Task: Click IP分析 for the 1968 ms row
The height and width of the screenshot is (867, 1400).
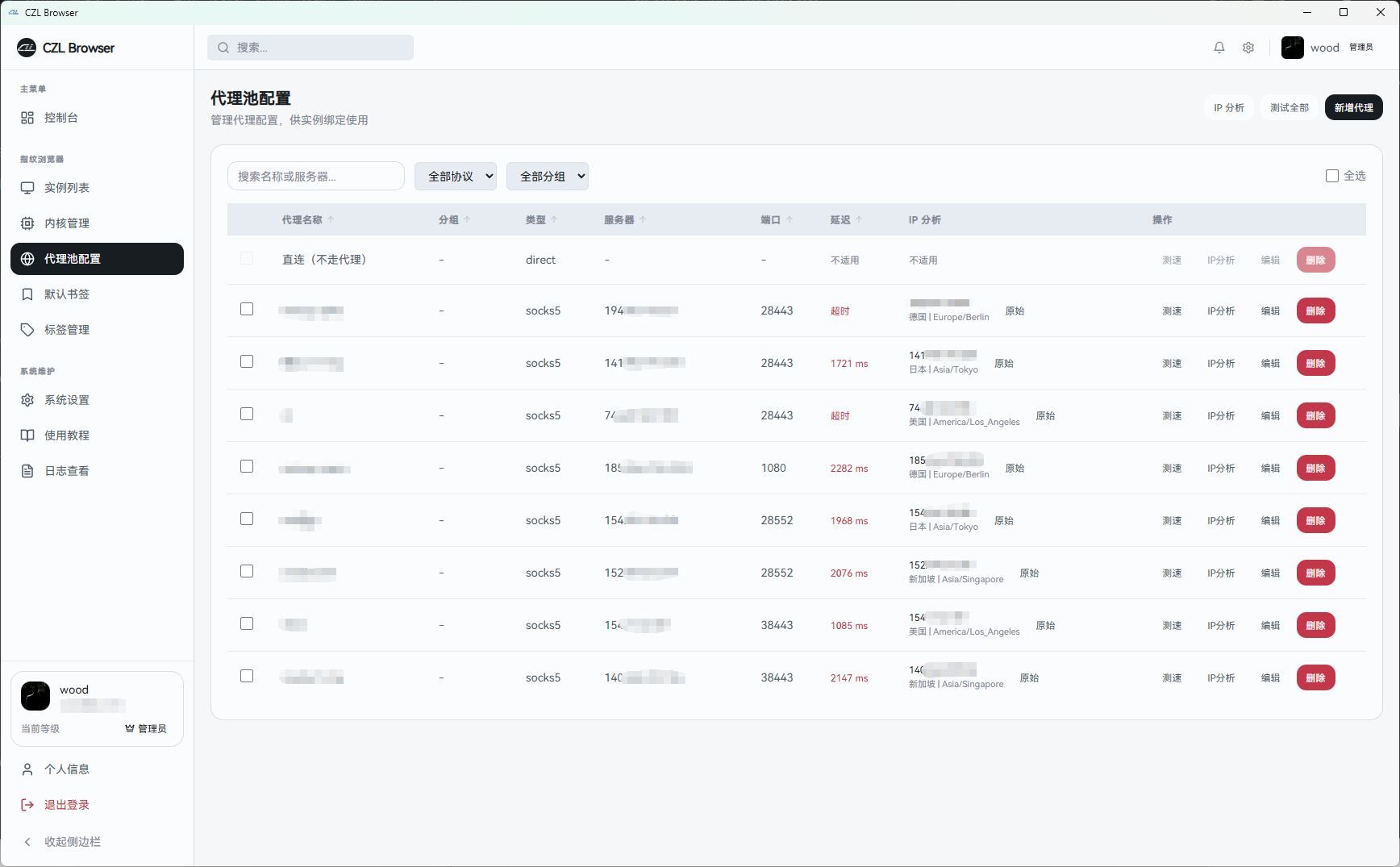Action: [1221, 520]
